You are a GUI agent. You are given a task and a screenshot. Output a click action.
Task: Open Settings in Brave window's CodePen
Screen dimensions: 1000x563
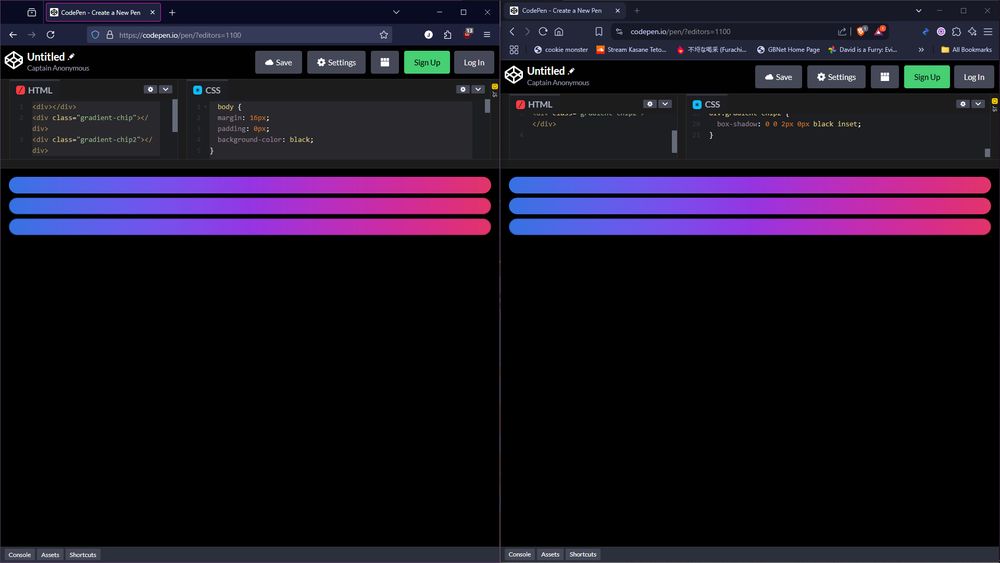(x=836, y=77)
